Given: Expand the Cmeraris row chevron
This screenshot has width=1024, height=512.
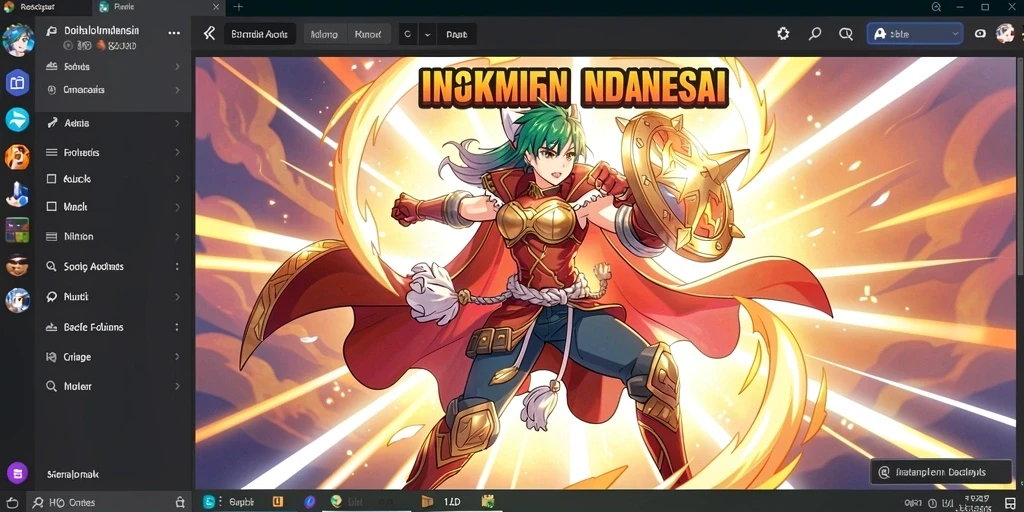Looking at the screenshot, I should (177, 90).
